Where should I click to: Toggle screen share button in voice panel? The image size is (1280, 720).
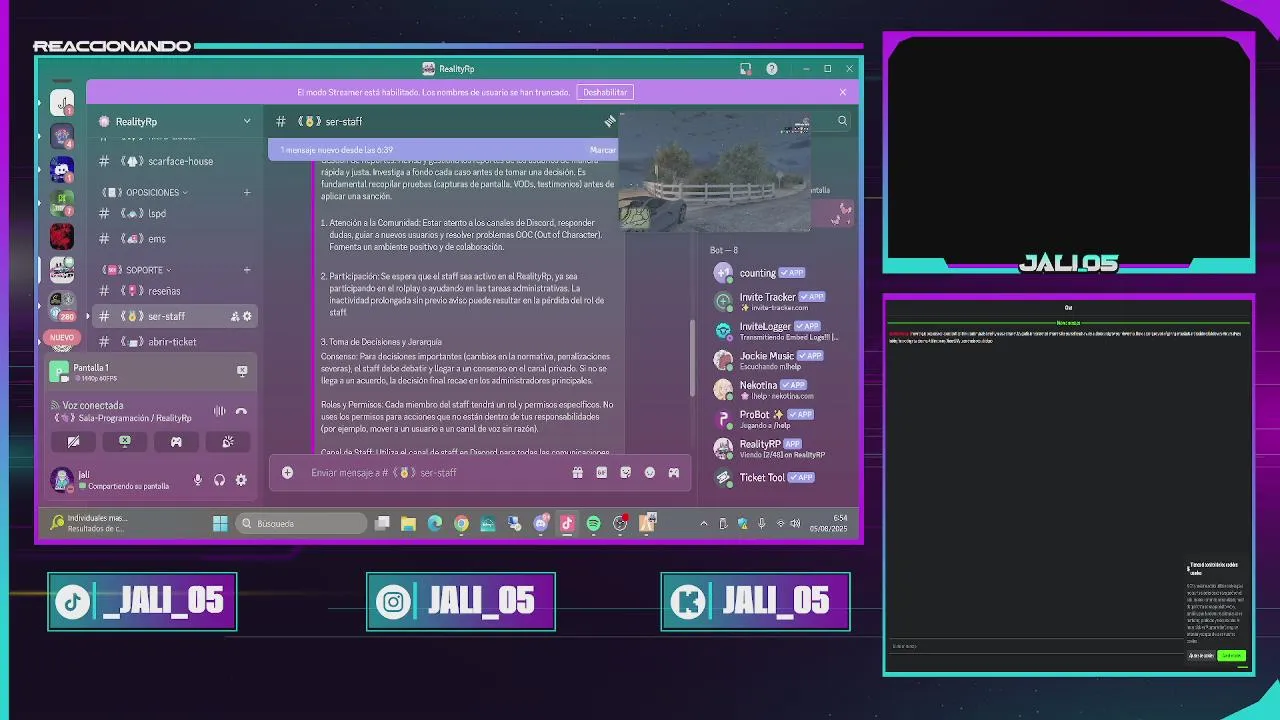[125, 441]
